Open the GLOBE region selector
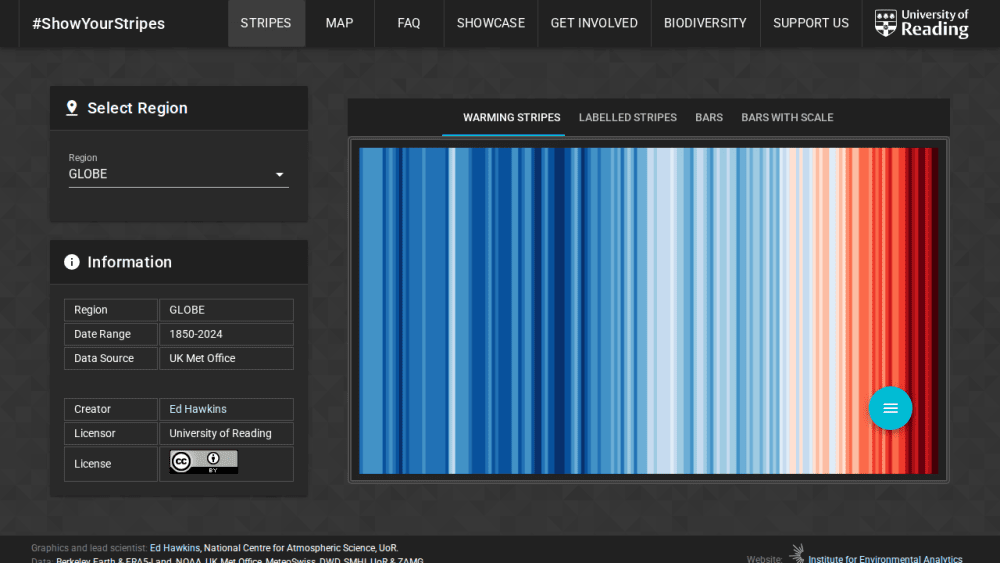Screen dimensions: 1000x563 (x=179, y=174)
